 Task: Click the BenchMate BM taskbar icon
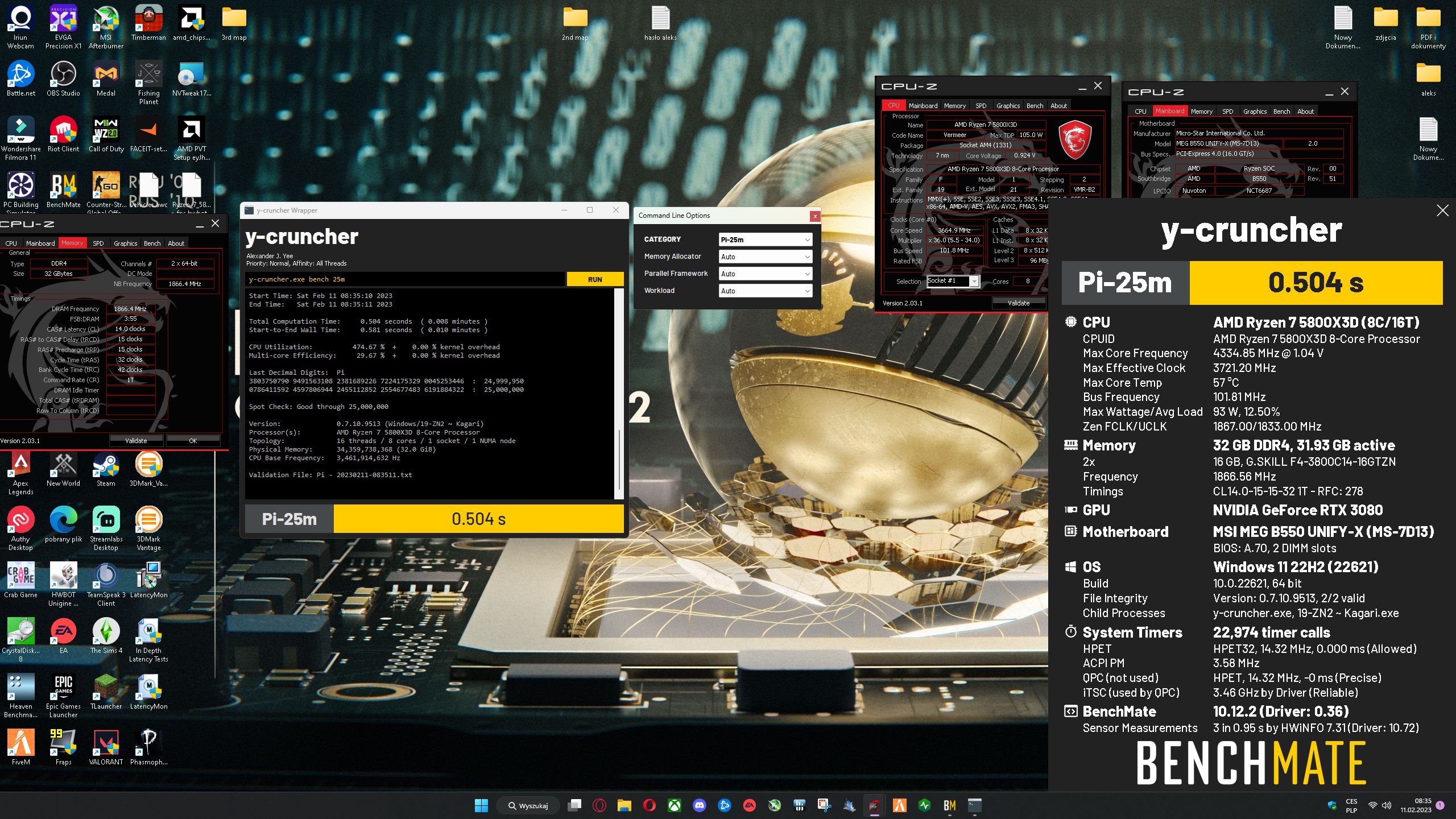tap(949, 805)
